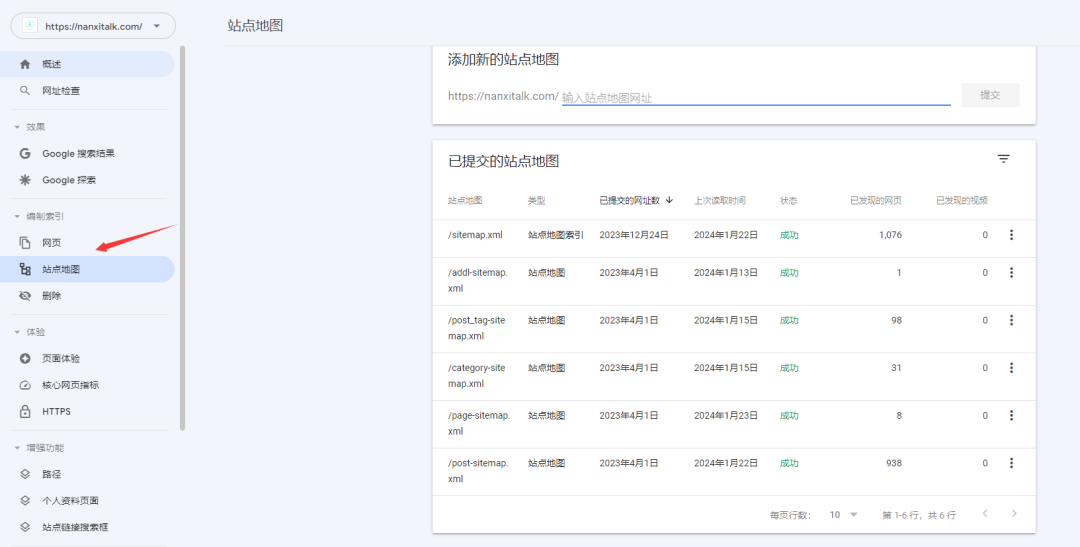
Task: Open 网址检查 in the sidebar
Action: pos(87,90)
